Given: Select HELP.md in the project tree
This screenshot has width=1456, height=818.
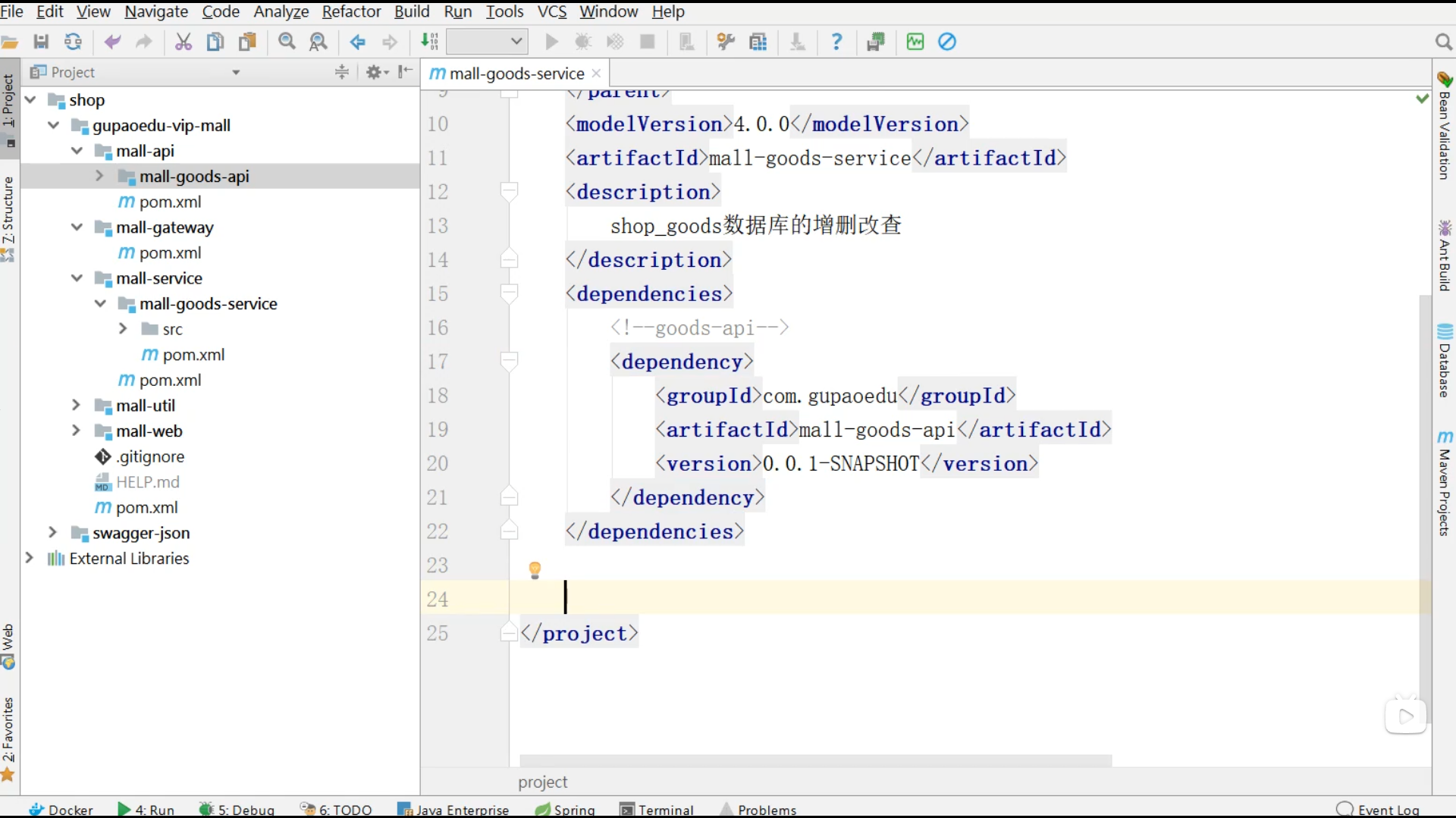Looking at the screenshot, I should pos(147,482).
